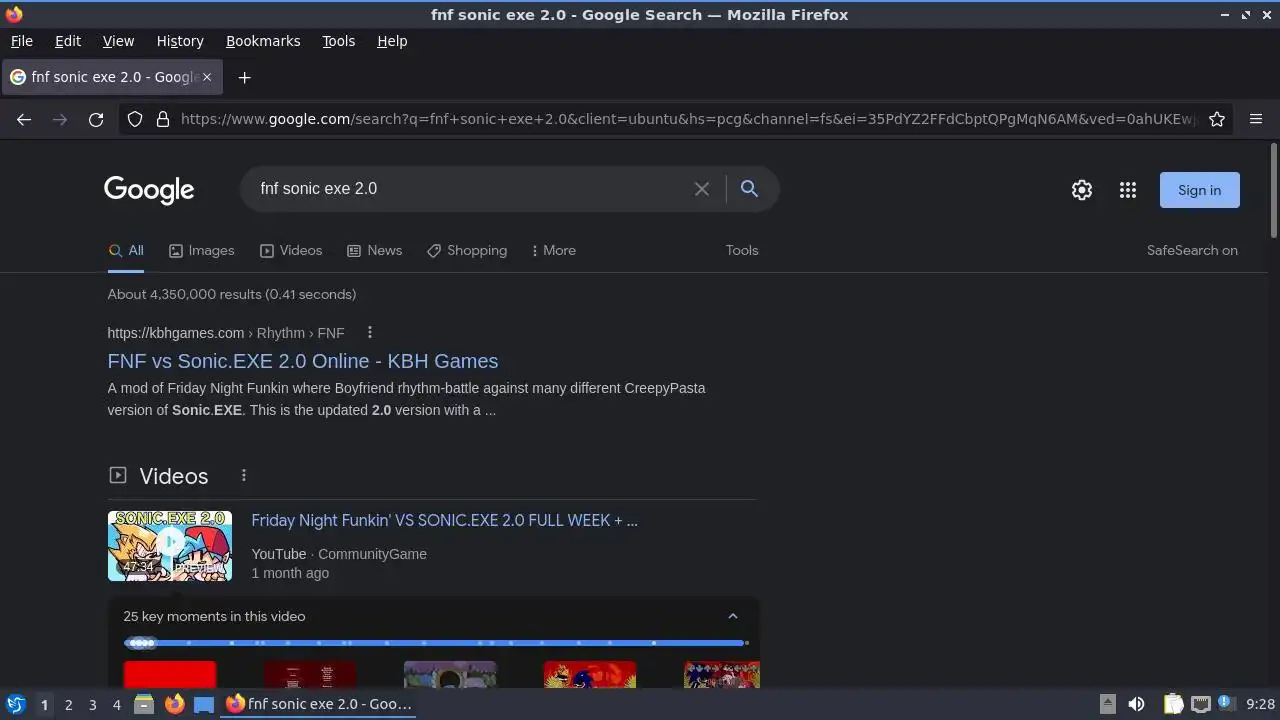
Task: Switch to workspace 3
Action: (x=92, y=704)
